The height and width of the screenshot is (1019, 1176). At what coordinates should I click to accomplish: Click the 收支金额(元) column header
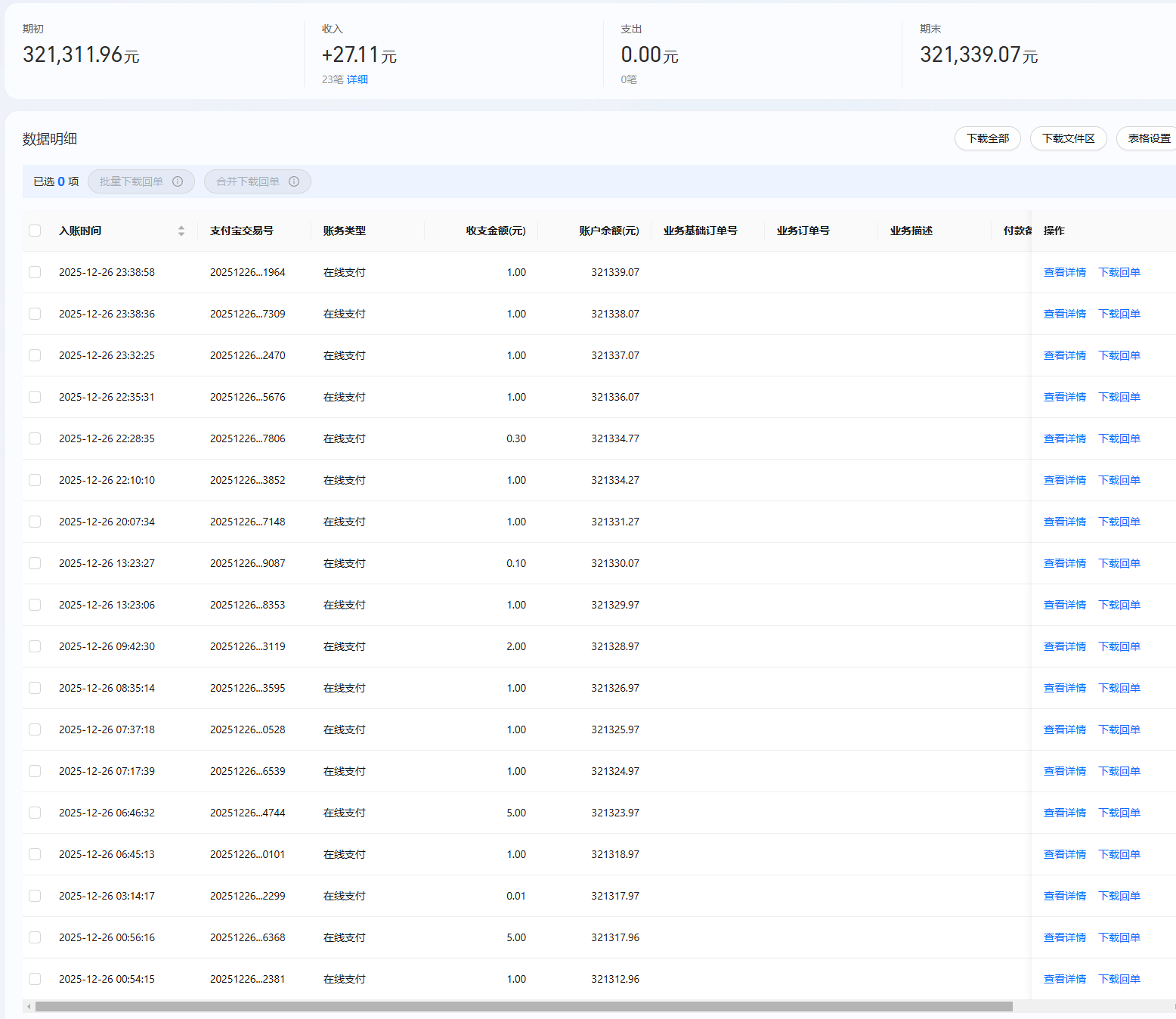495,231
